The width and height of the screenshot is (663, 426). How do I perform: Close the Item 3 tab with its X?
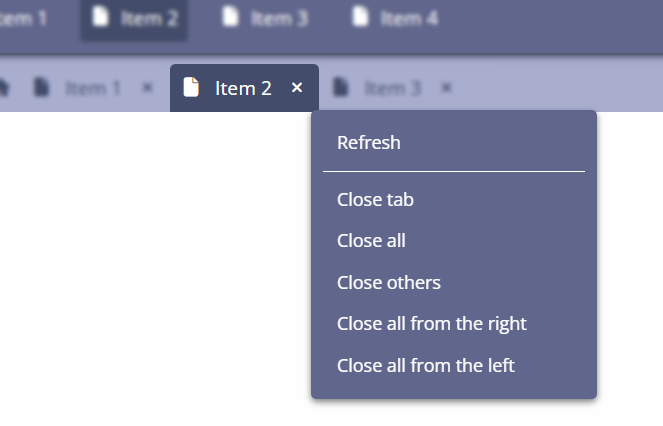tap(446, 88)
